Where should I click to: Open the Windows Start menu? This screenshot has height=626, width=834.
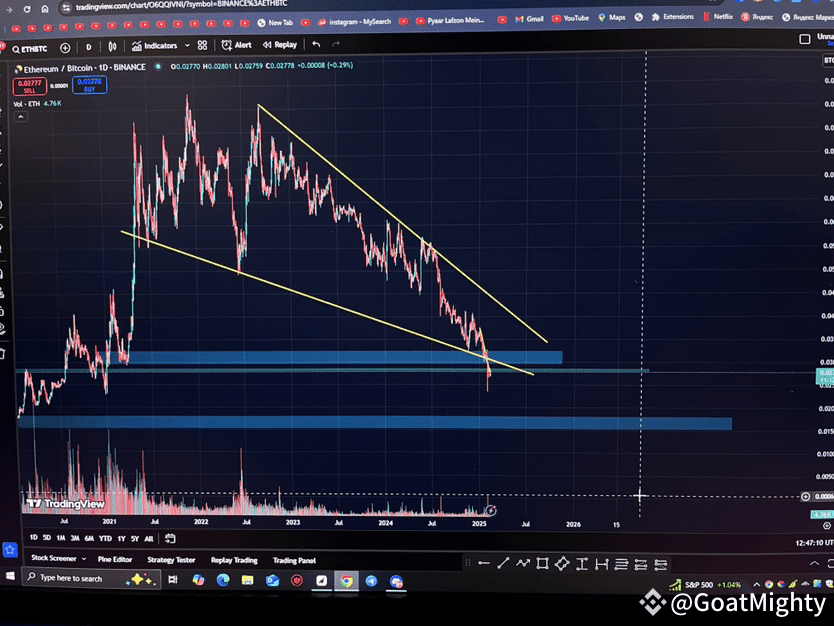click(x=10, y=576)
